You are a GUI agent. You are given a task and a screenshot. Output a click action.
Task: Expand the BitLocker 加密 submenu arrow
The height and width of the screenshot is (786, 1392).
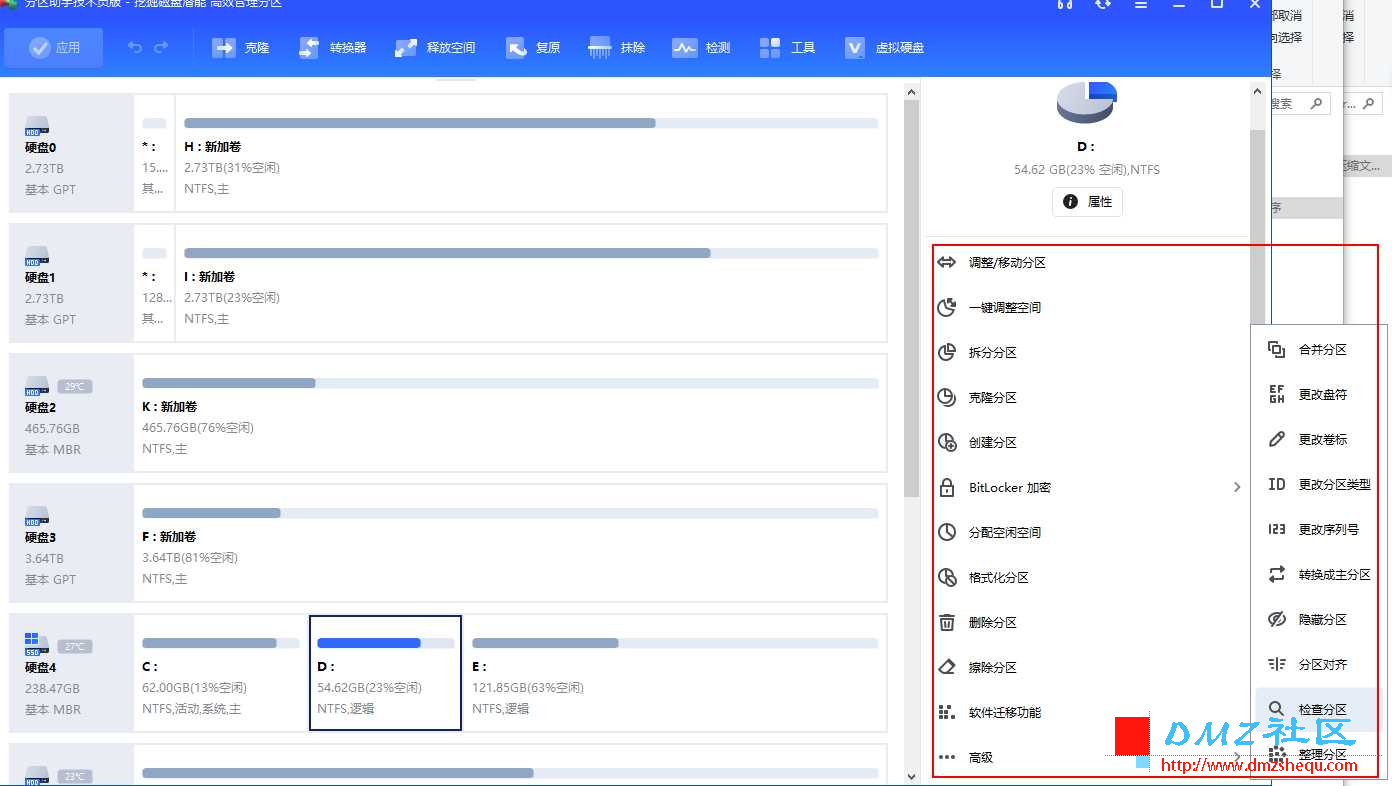point(1237,487)
